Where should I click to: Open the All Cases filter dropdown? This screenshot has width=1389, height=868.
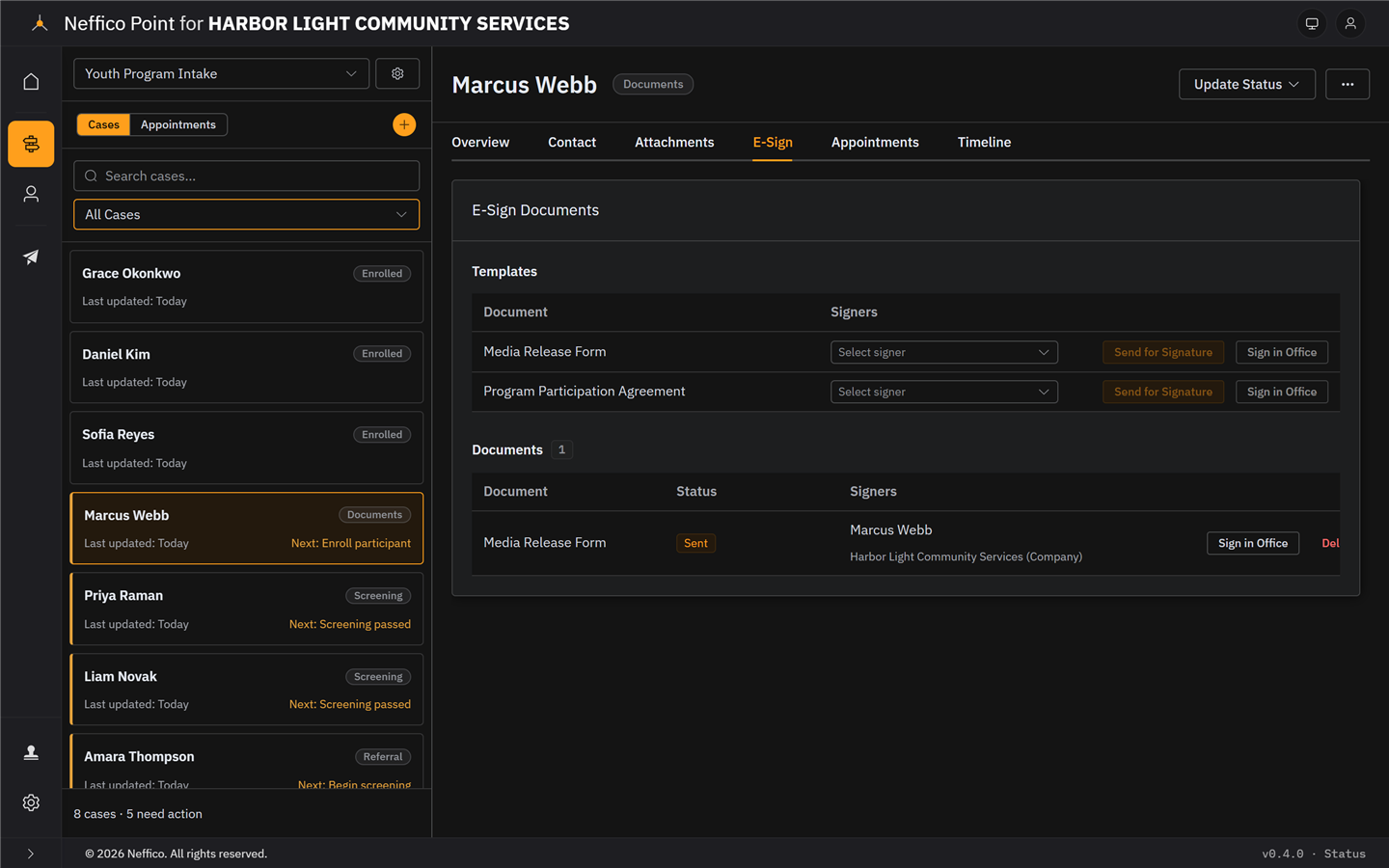point(247,214)
